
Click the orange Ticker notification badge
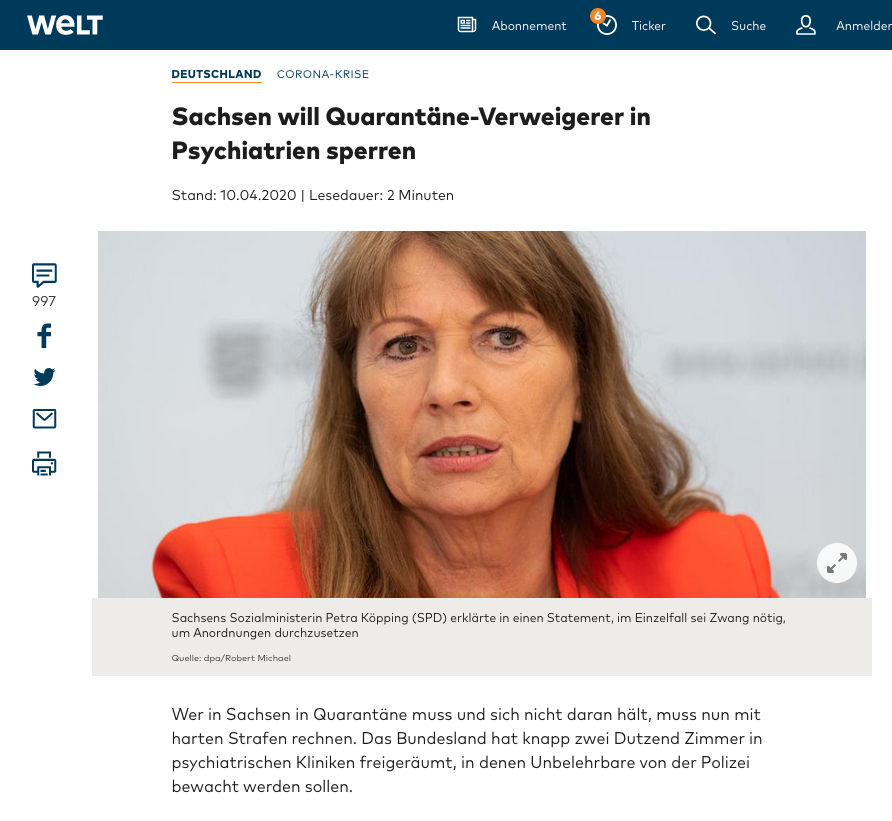coord(597,16)
